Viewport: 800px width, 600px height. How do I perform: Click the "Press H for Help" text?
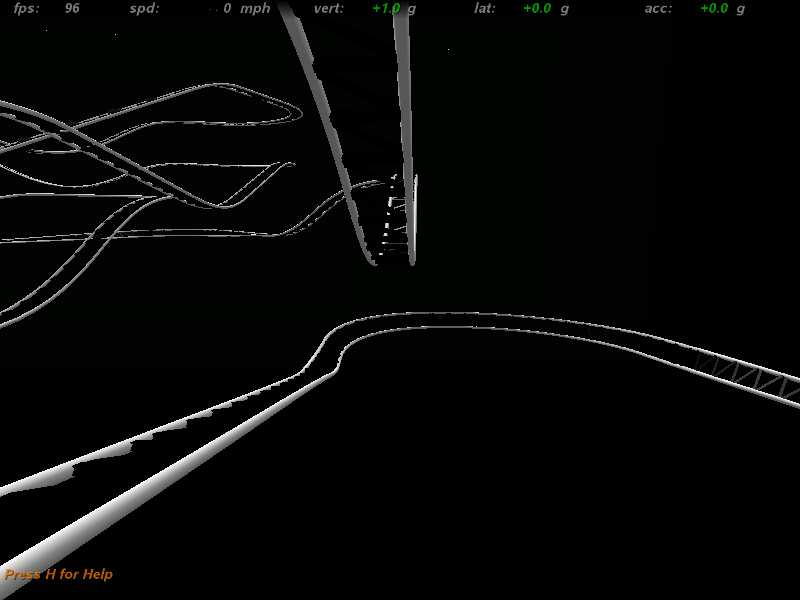click(59, 574)
